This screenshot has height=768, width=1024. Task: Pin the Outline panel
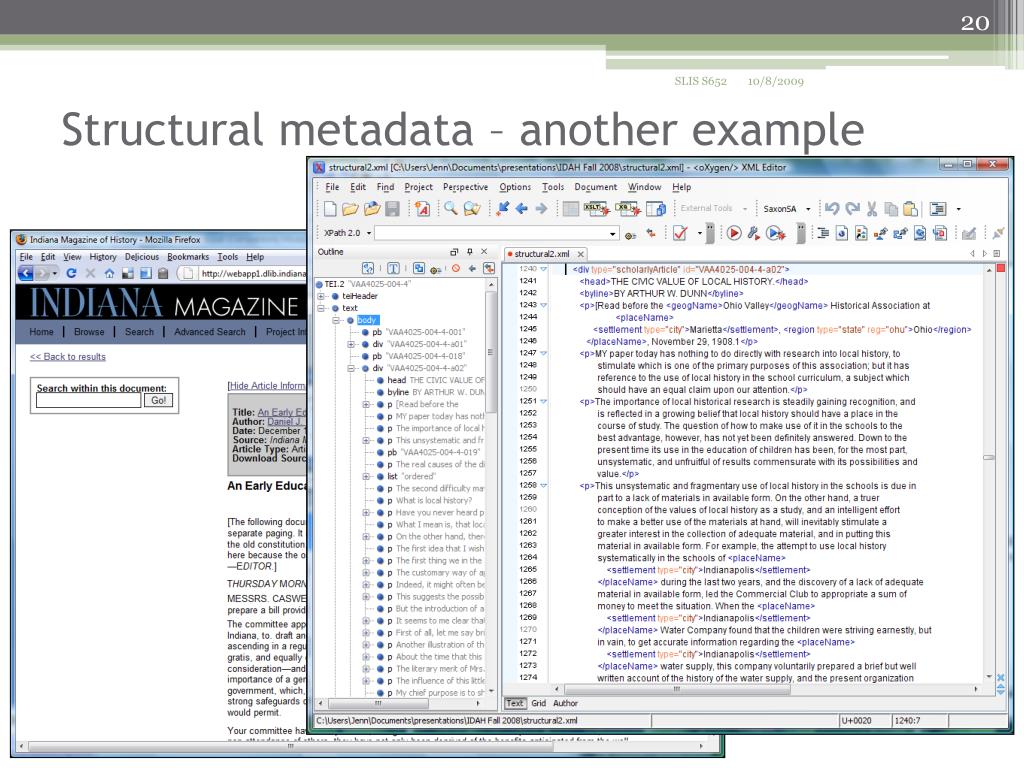coord(469,251)
